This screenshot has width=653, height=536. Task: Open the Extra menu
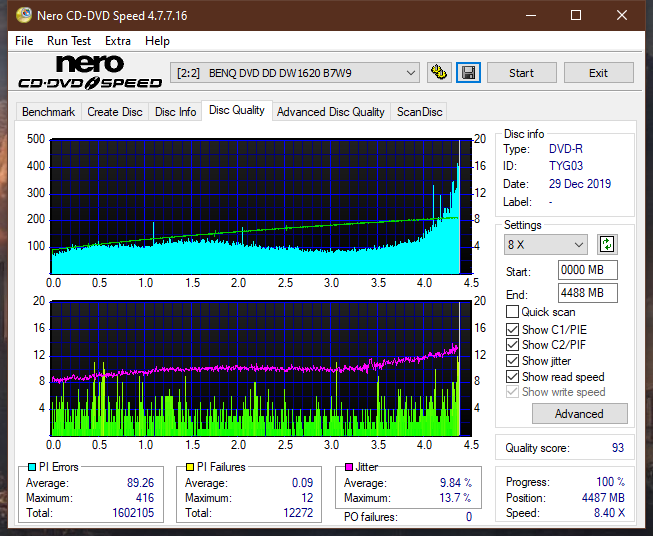(117, 41)
